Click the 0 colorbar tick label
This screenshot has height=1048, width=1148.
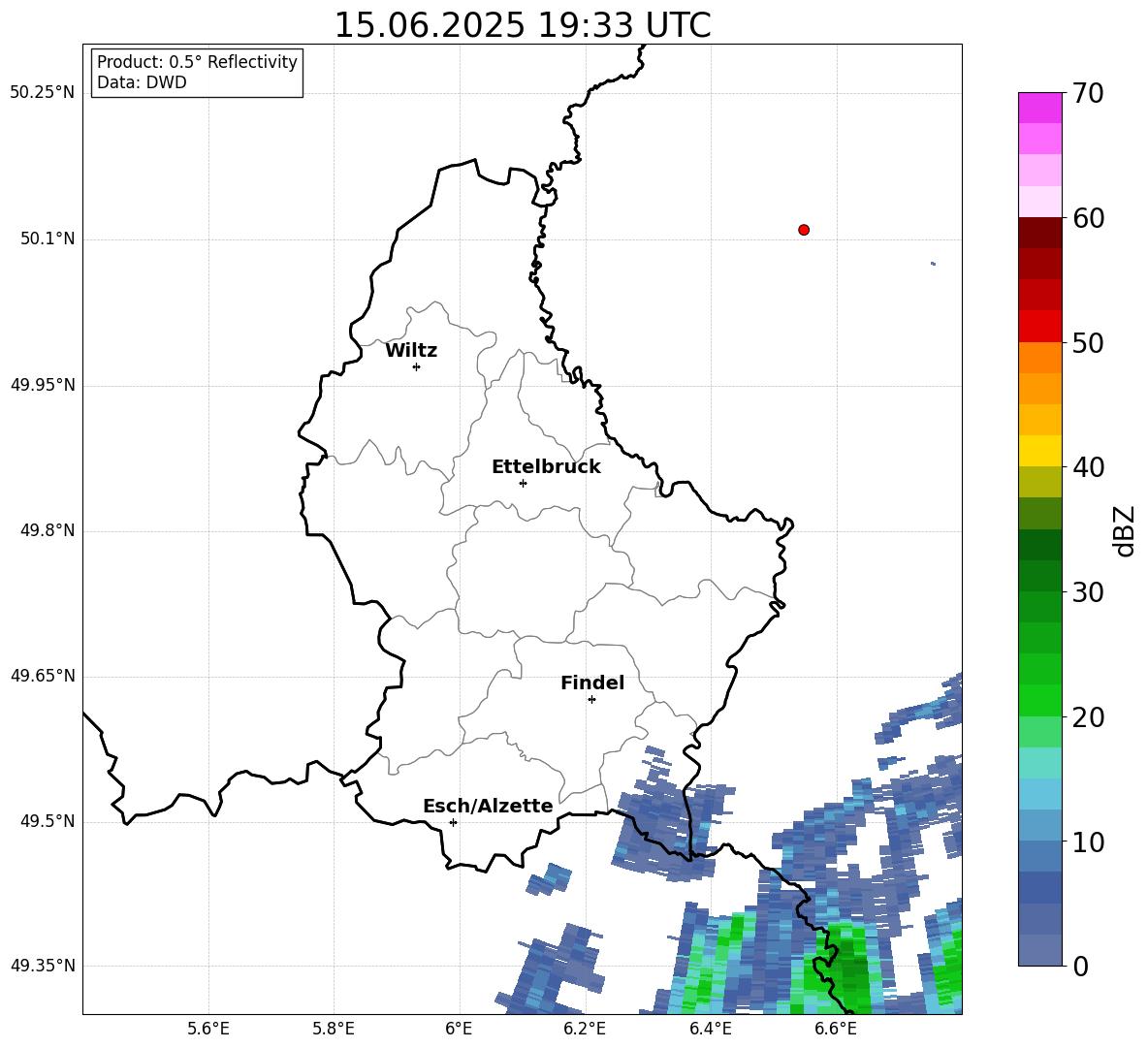[x=1080, y=966]
